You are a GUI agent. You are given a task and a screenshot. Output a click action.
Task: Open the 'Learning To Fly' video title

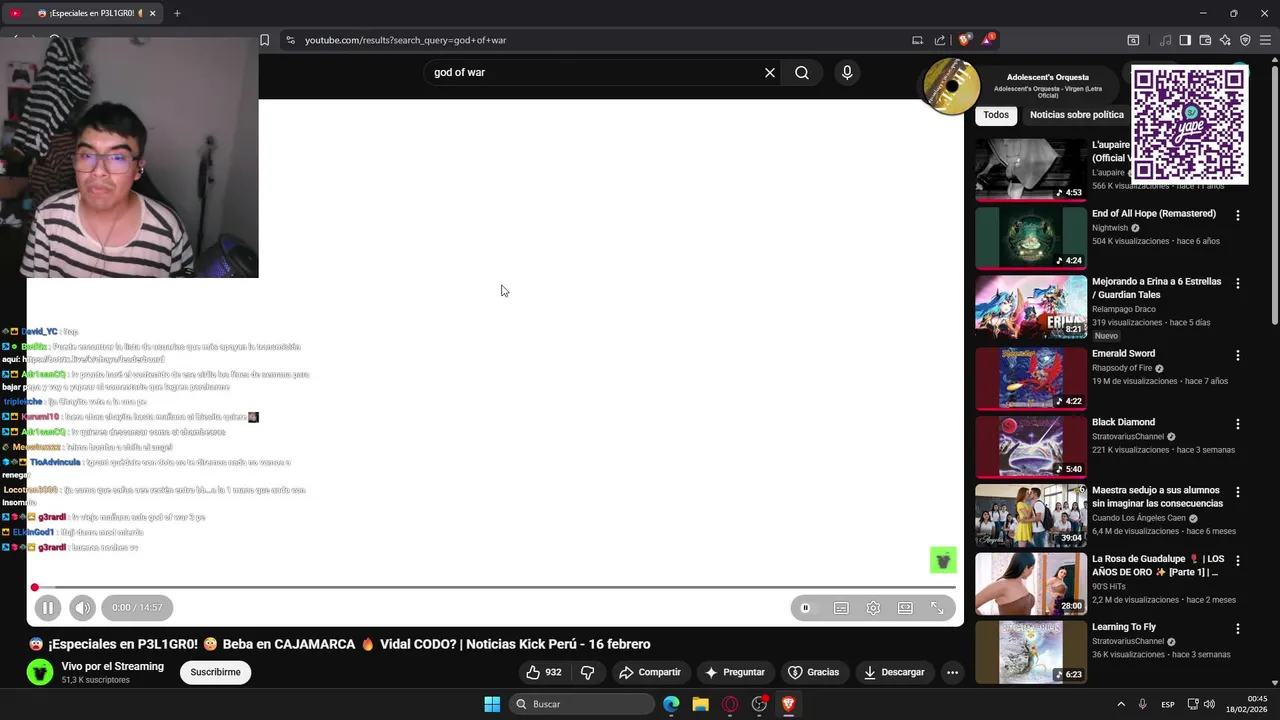coord(1124,627)
